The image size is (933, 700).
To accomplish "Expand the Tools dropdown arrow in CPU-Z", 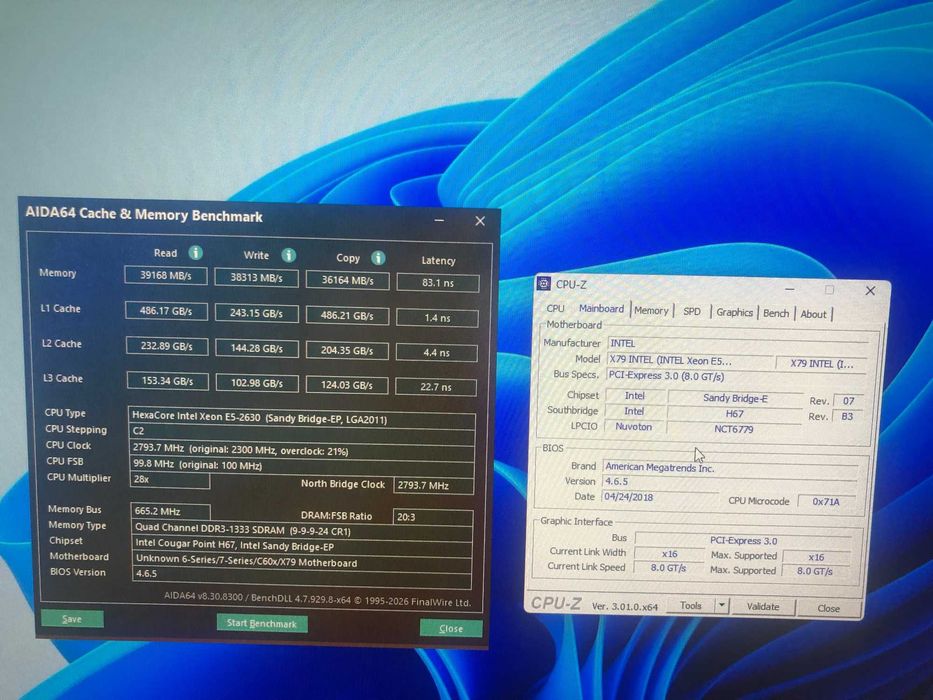I will (x=721, y=606).
